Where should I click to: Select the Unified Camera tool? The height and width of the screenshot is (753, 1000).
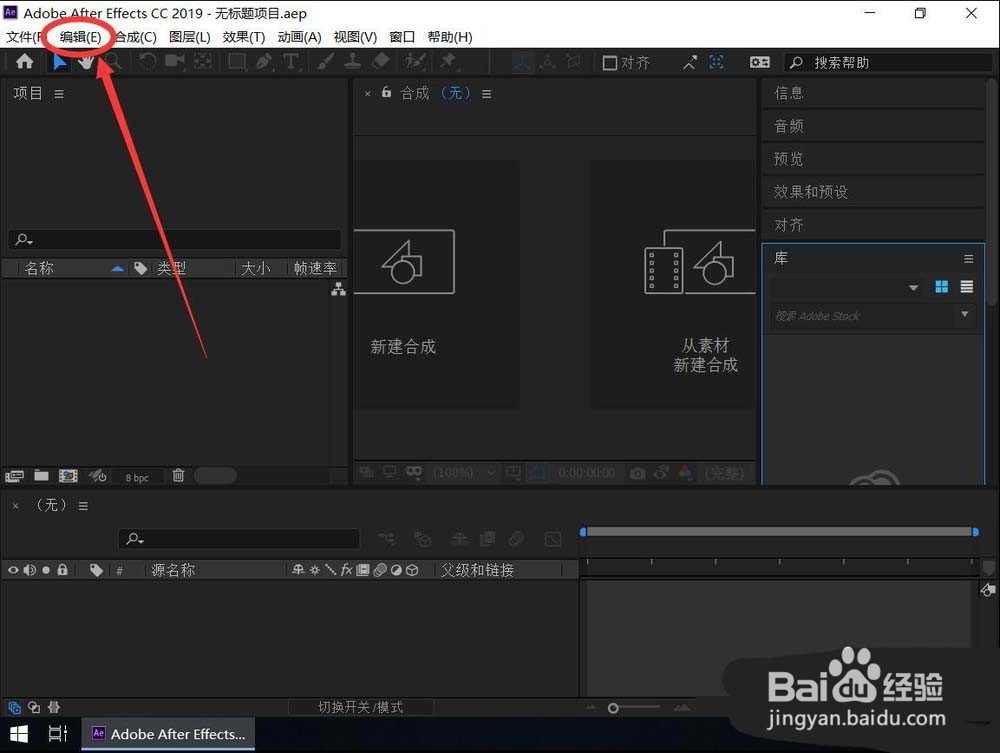[175, 62]
